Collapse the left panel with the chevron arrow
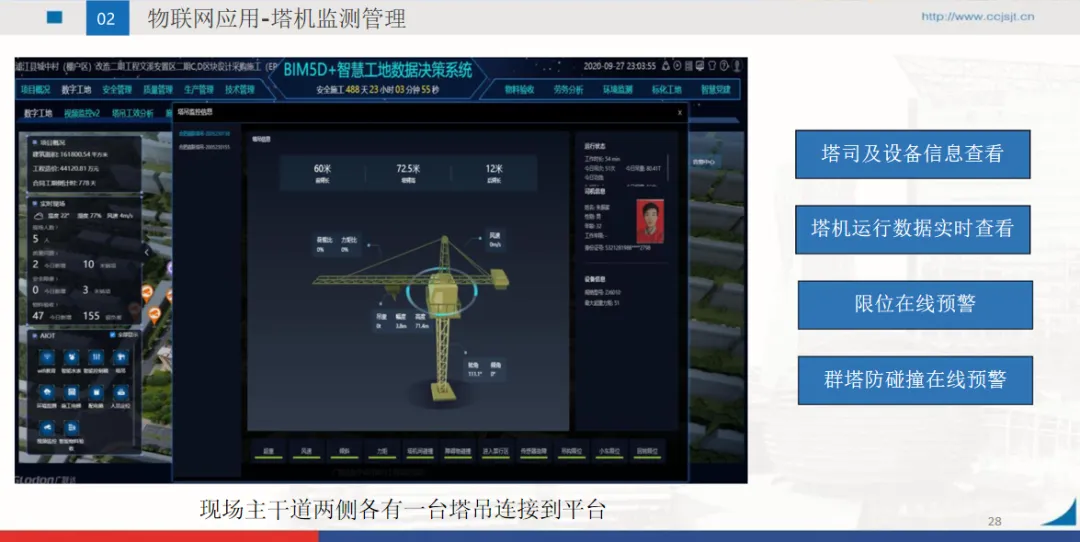The width and height of the screenshot is (1080, 542). [x=147, y=253]
